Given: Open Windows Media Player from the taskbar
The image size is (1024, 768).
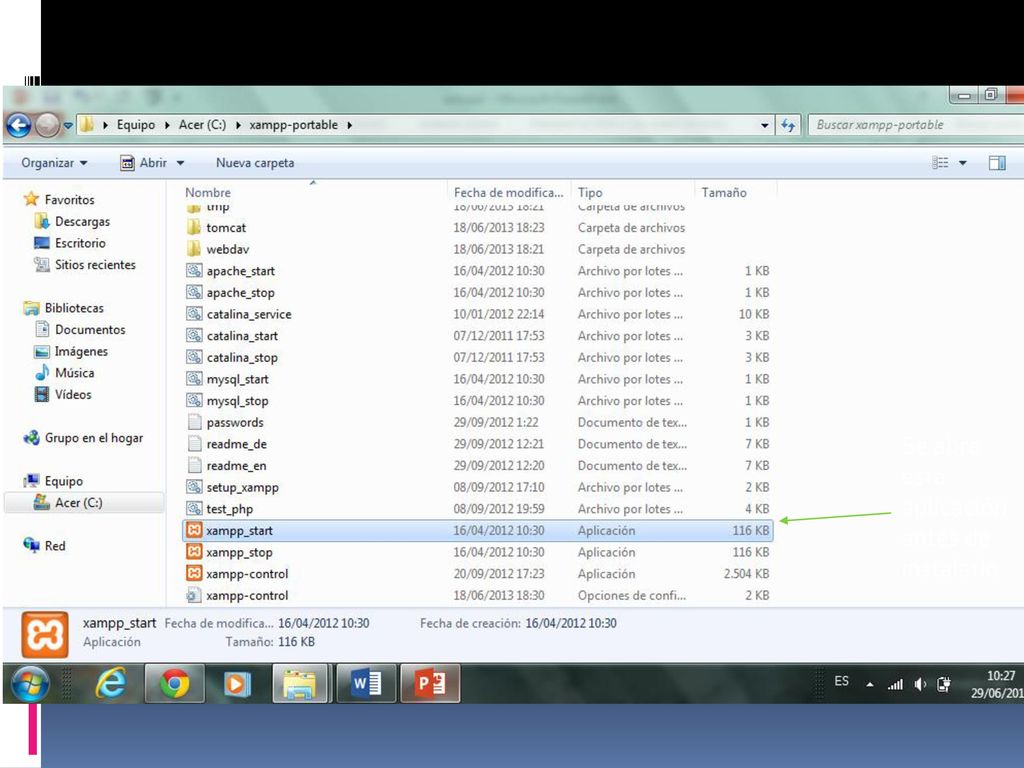Looking at the screenshot, I should coord(236,684).
